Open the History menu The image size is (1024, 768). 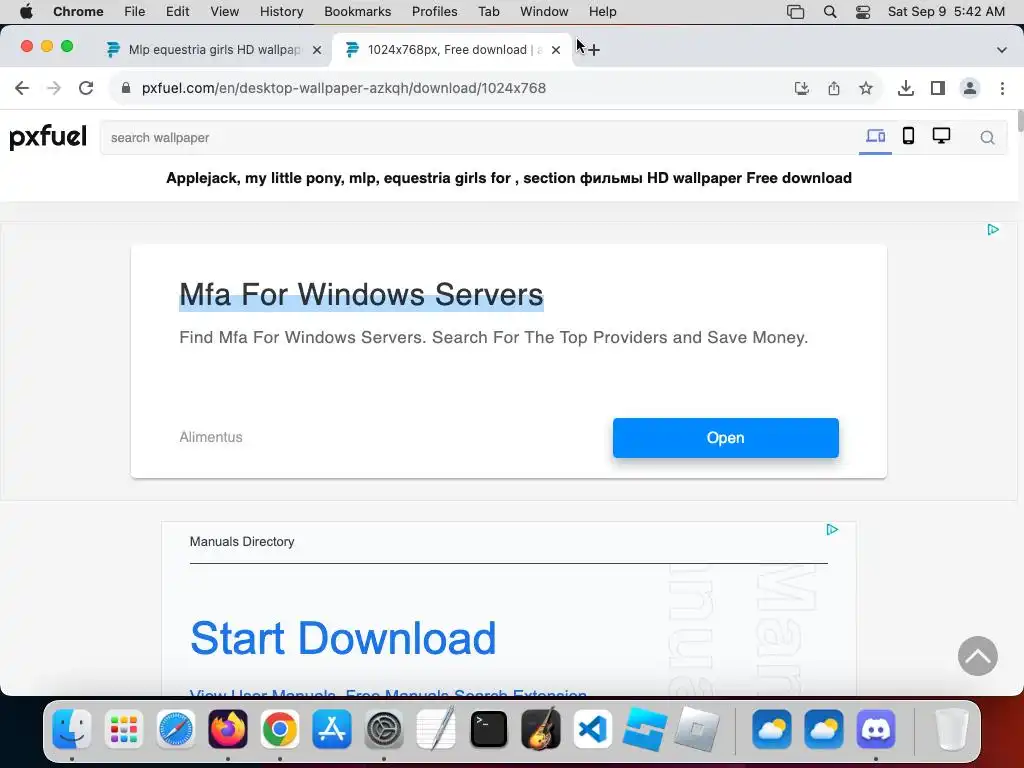(281, 11)
